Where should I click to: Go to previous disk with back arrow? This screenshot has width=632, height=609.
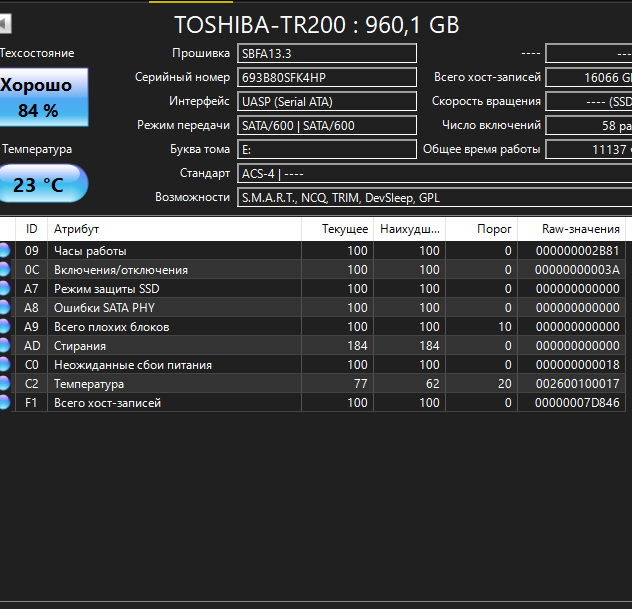[5, 24]
